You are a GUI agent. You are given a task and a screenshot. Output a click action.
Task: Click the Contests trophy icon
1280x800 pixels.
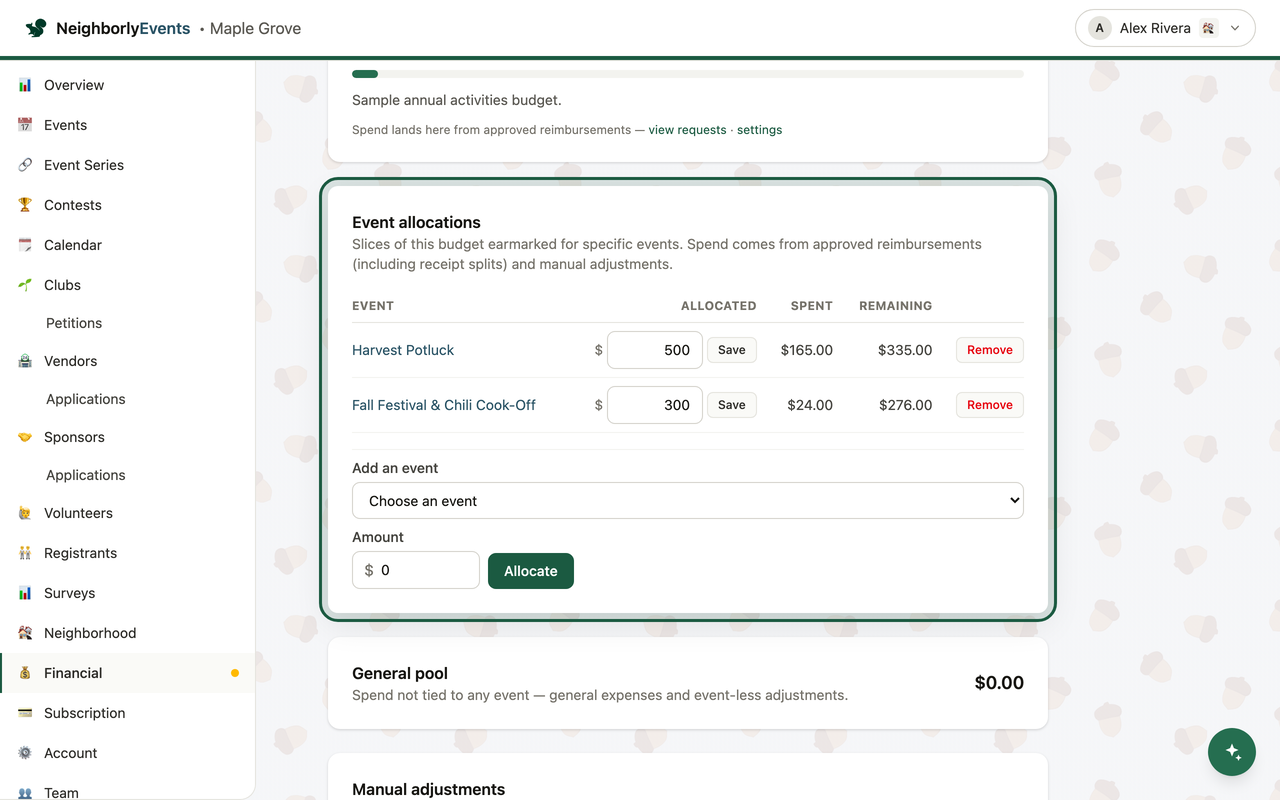(25, 205)
